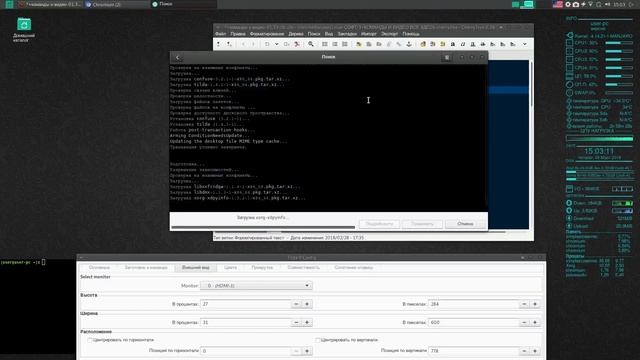Switch to the Прокрутка tab in Tilda Config
This screenshot has width=640, height=360.
262,268
